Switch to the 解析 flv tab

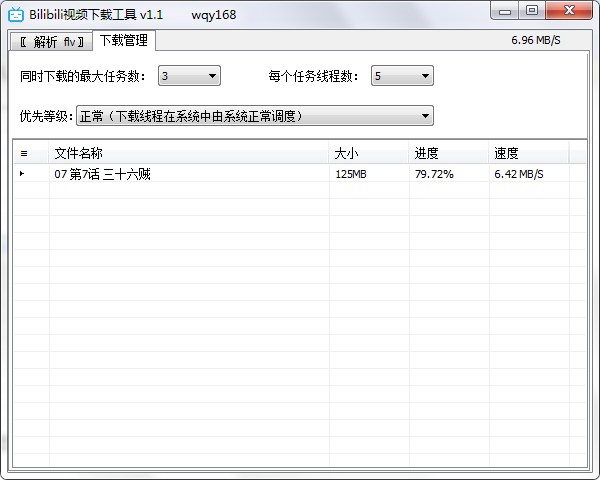pos(52,41)
